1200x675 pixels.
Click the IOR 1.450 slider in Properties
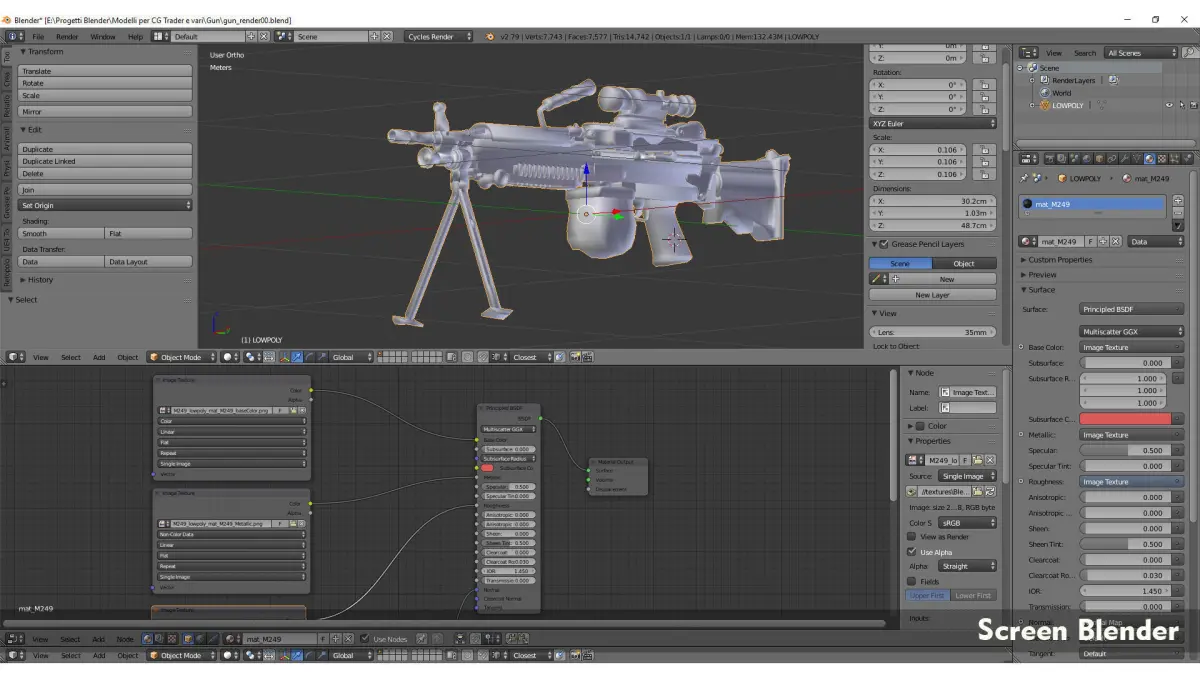pyautogui.click(x=1125, y=591)
